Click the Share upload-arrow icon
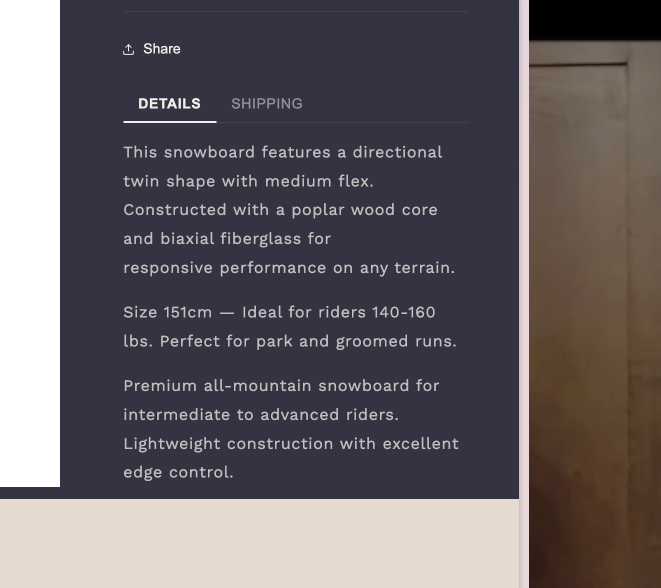This screenshot has height=588, width=661. click(x=129, y=49)
